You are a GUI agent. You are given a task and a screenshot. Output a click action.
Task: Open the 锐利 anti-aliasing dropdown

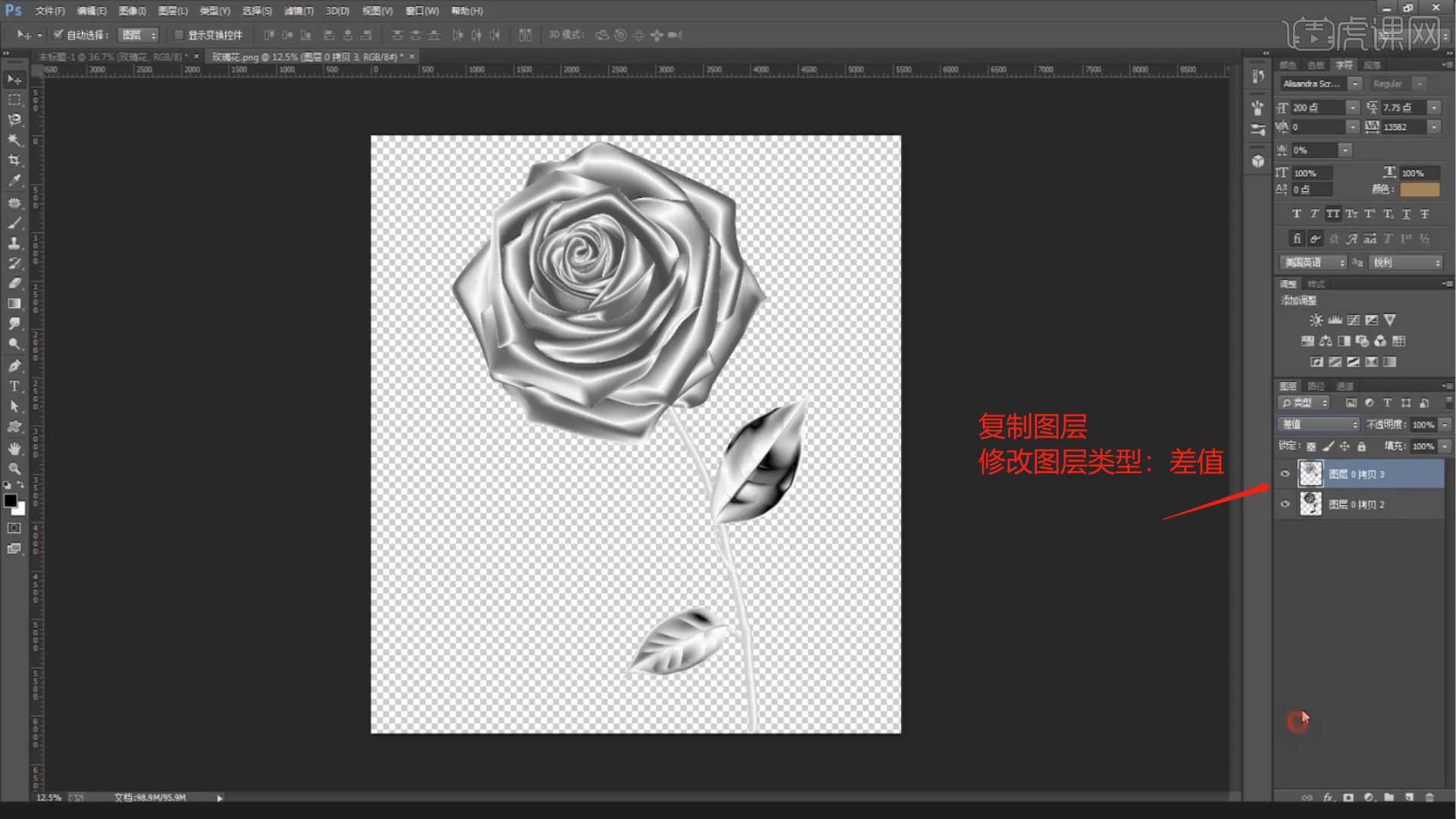pyautogui.click(x=1407, y=262)
